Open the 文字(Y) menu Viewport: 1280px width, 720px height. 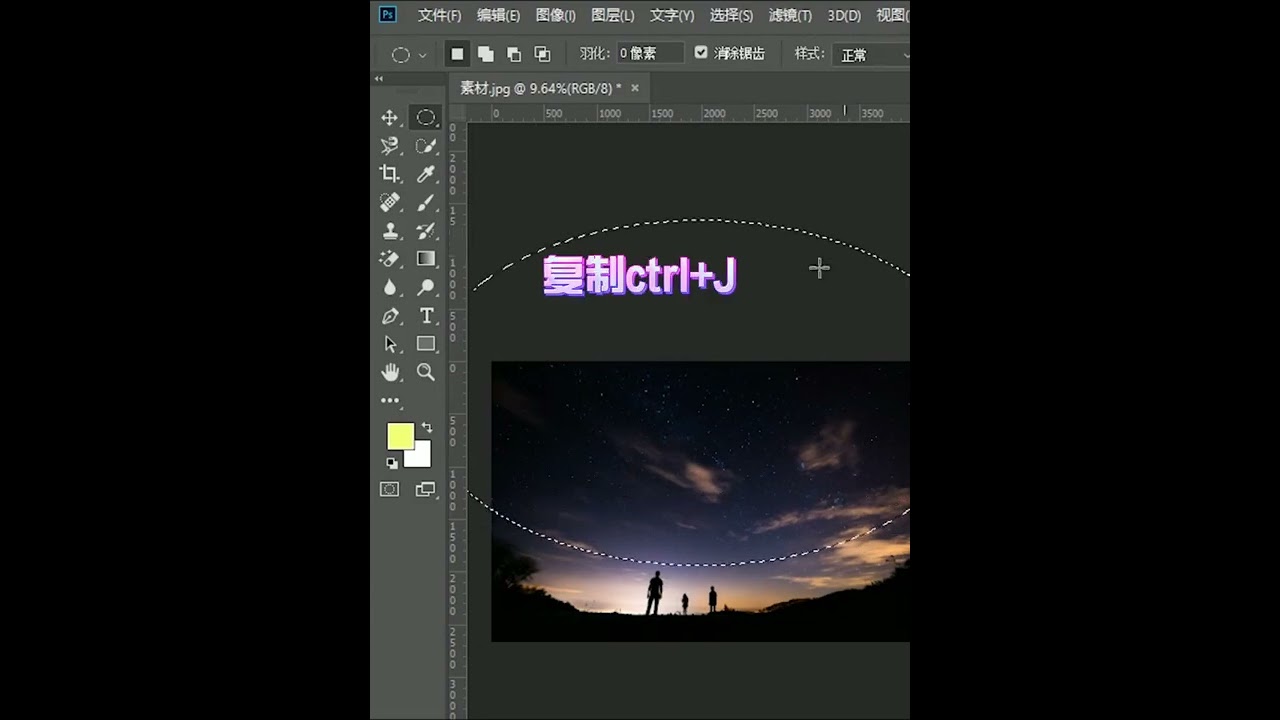[671, 15]
